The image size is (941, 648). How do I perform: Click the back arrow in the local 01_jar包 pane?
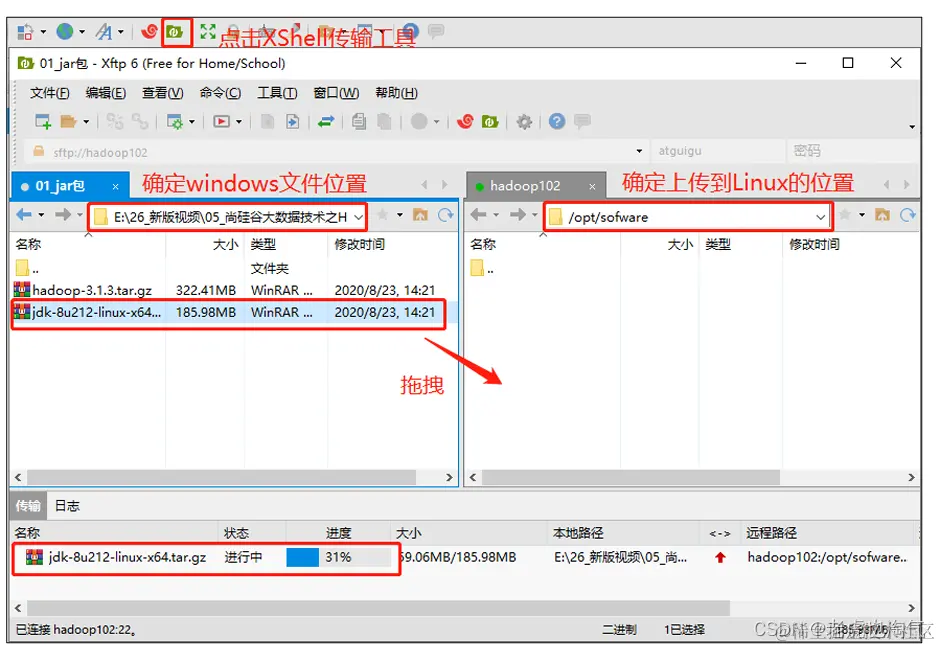pyautogui.click(x=25, y=215)
